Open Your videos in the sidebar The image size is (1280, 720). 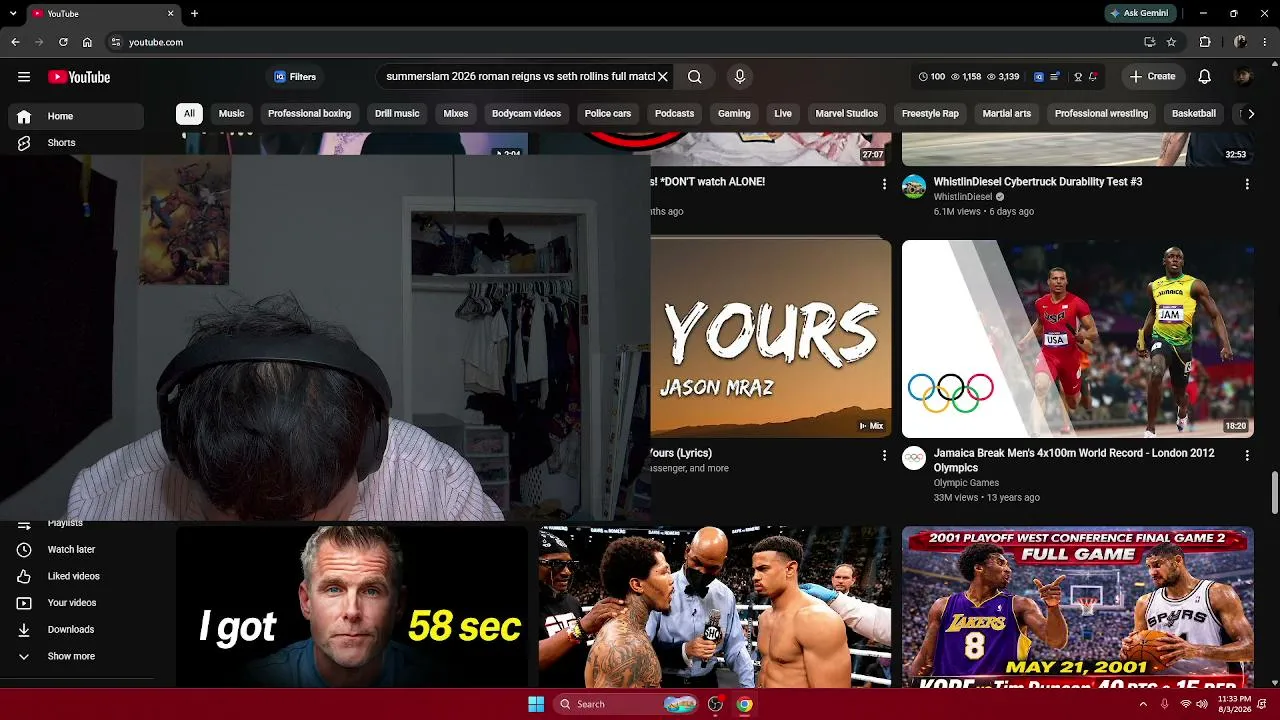pyautogui.click(x=76, y=603)
